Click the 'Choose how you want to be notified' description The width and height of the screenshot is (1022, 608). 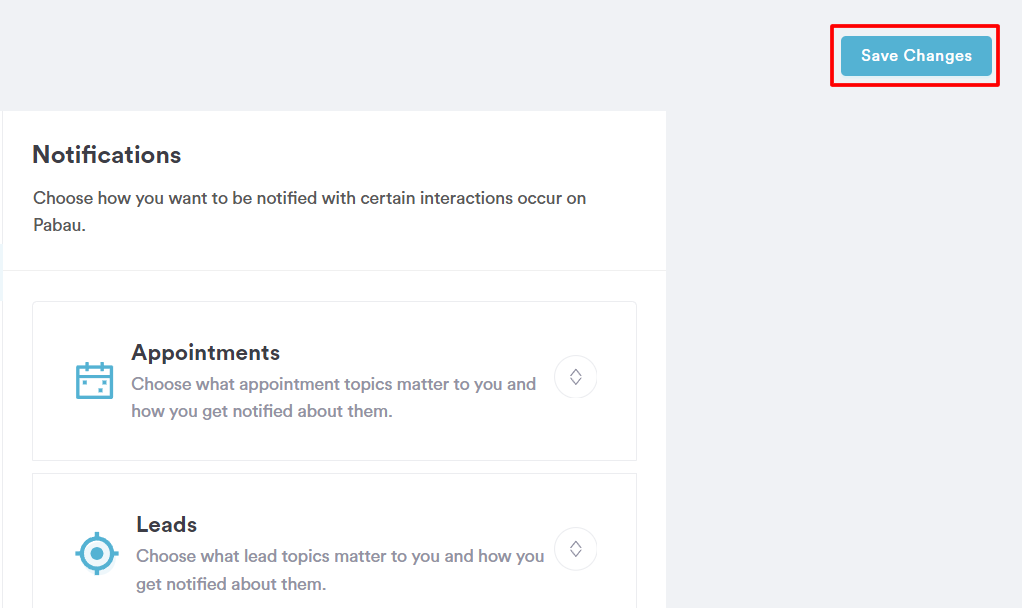[310, 211]
